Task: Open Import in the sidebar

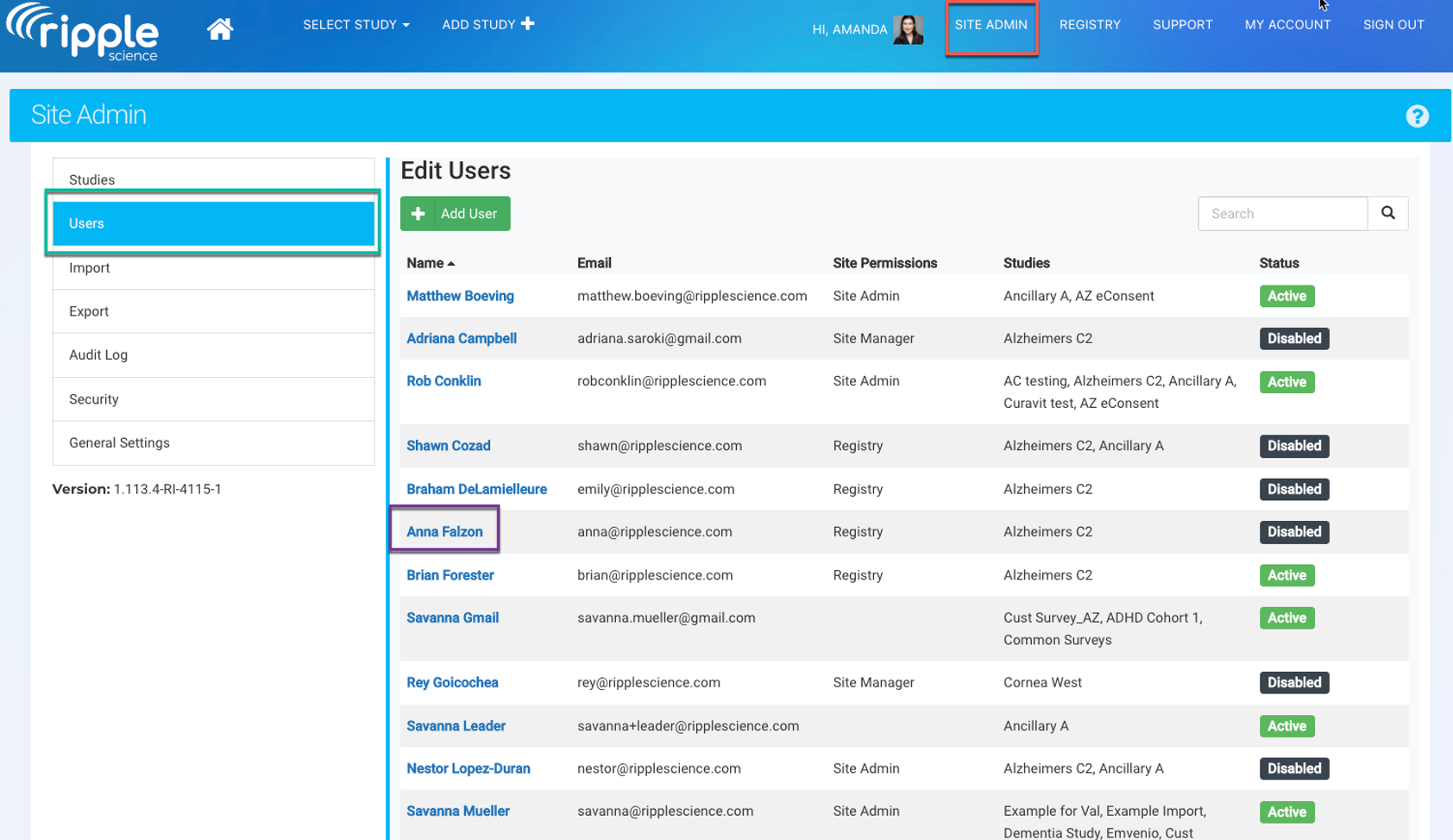Action: click(213, 268)
